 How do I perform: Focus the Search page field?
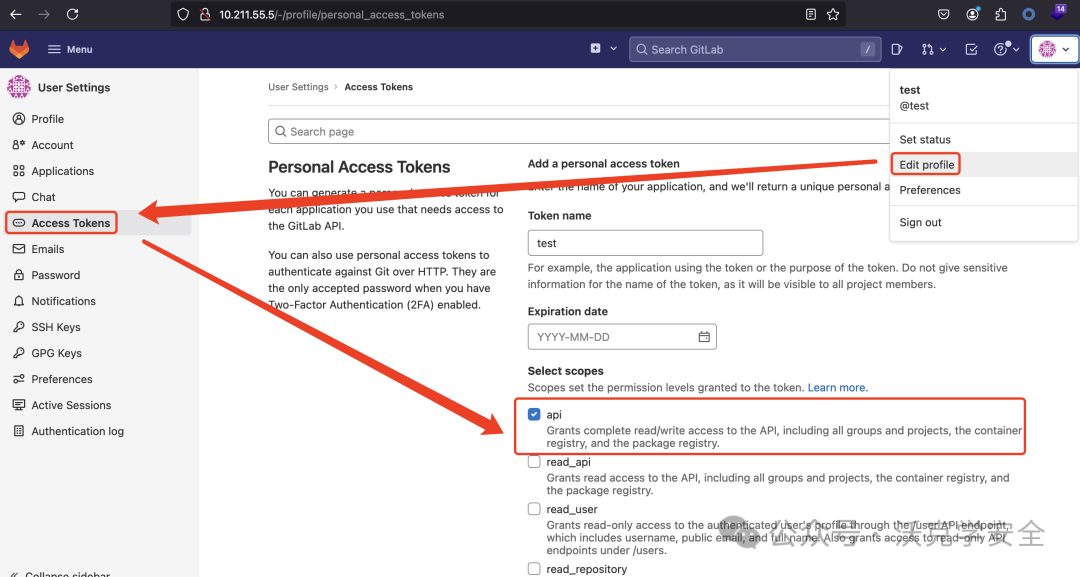[579, 132]
